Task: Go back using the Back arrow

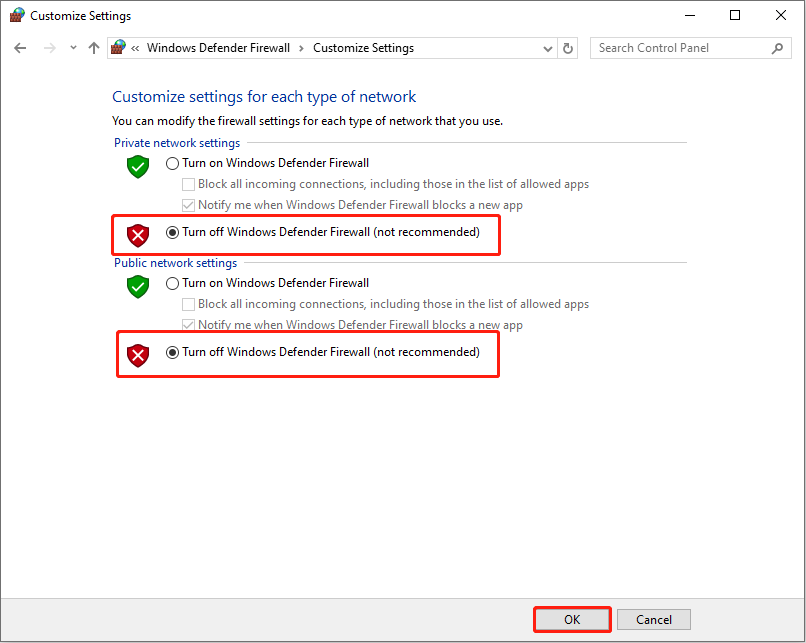Action: pos(20,48)
